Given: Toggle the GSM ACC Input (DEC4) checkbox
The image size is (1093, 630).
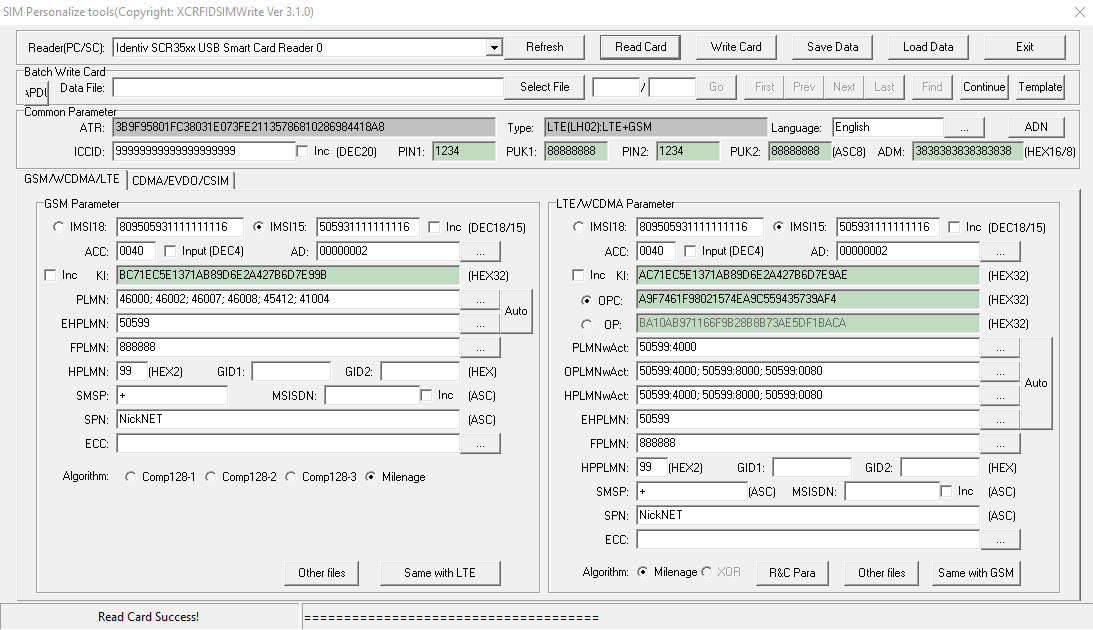Looking at the screenshot, I should point(169,251).
